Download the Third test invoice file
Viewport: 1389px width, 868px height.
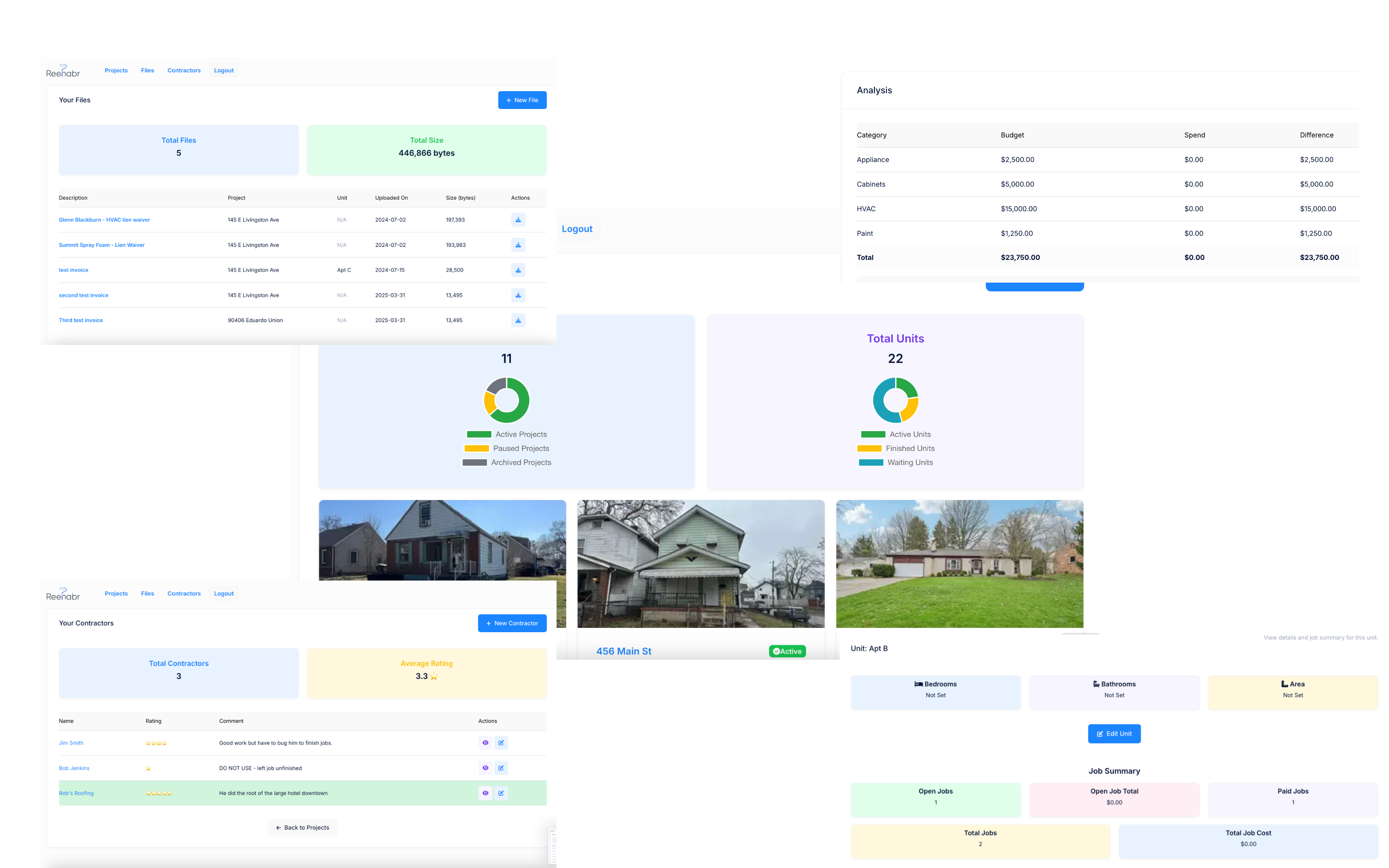point(517,320)
